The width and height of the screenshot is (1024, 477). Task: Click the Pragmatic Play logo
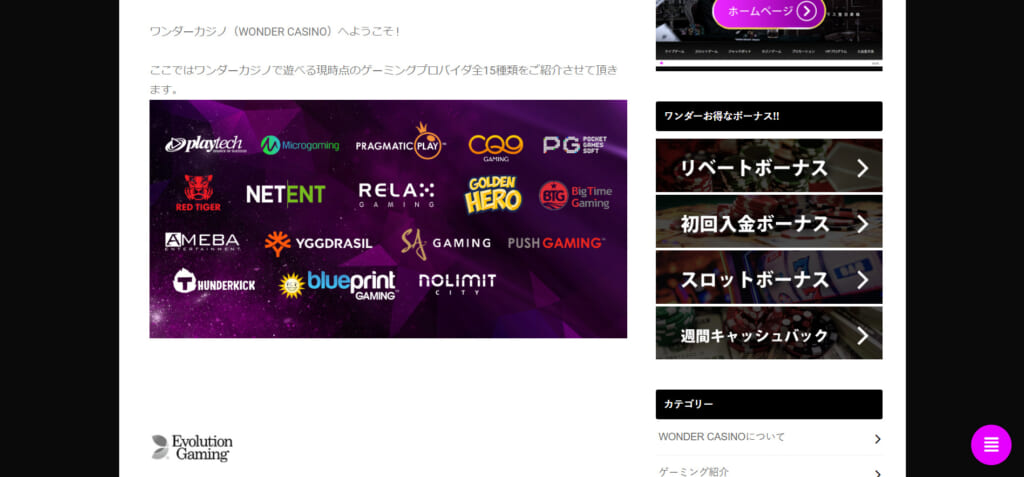(x=400, y=141)
